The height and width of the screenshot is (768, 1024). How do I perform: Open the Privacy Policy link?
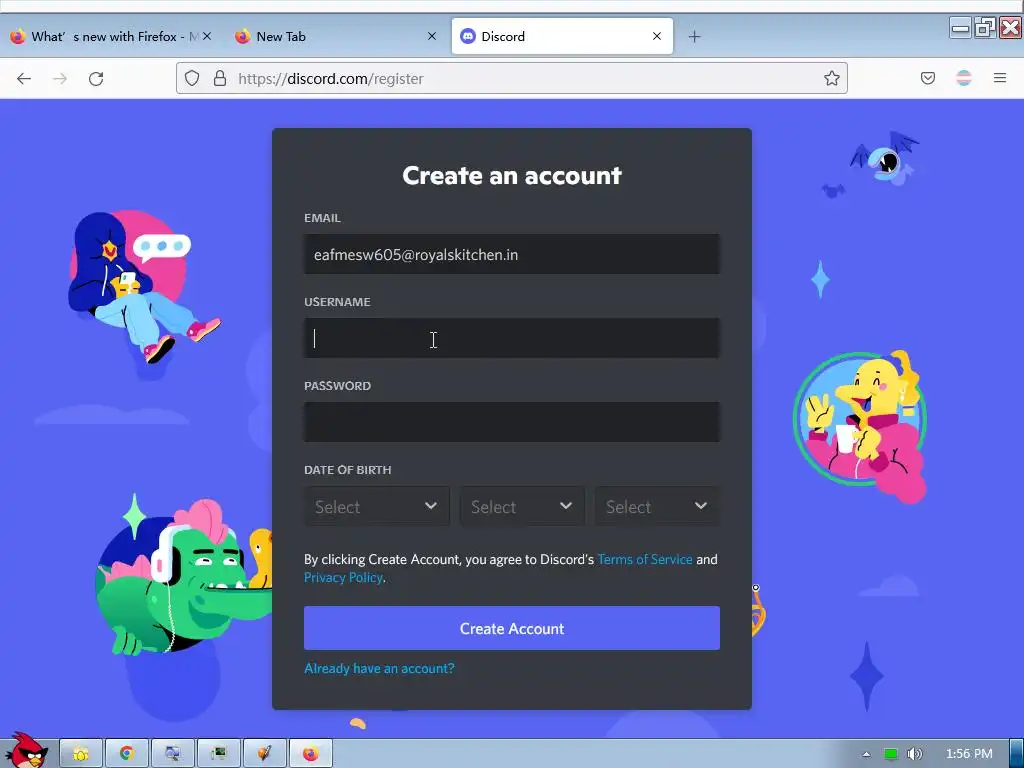pyautogui.click(x=343, y=578)
